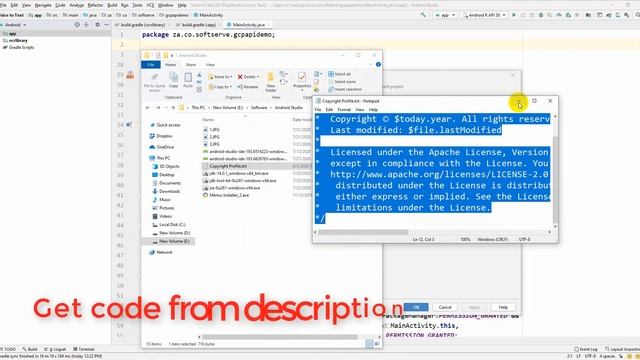Screen dimensions: 640x360
Task: Click Select all in Explorer ribbon
Action: point(339,74)
